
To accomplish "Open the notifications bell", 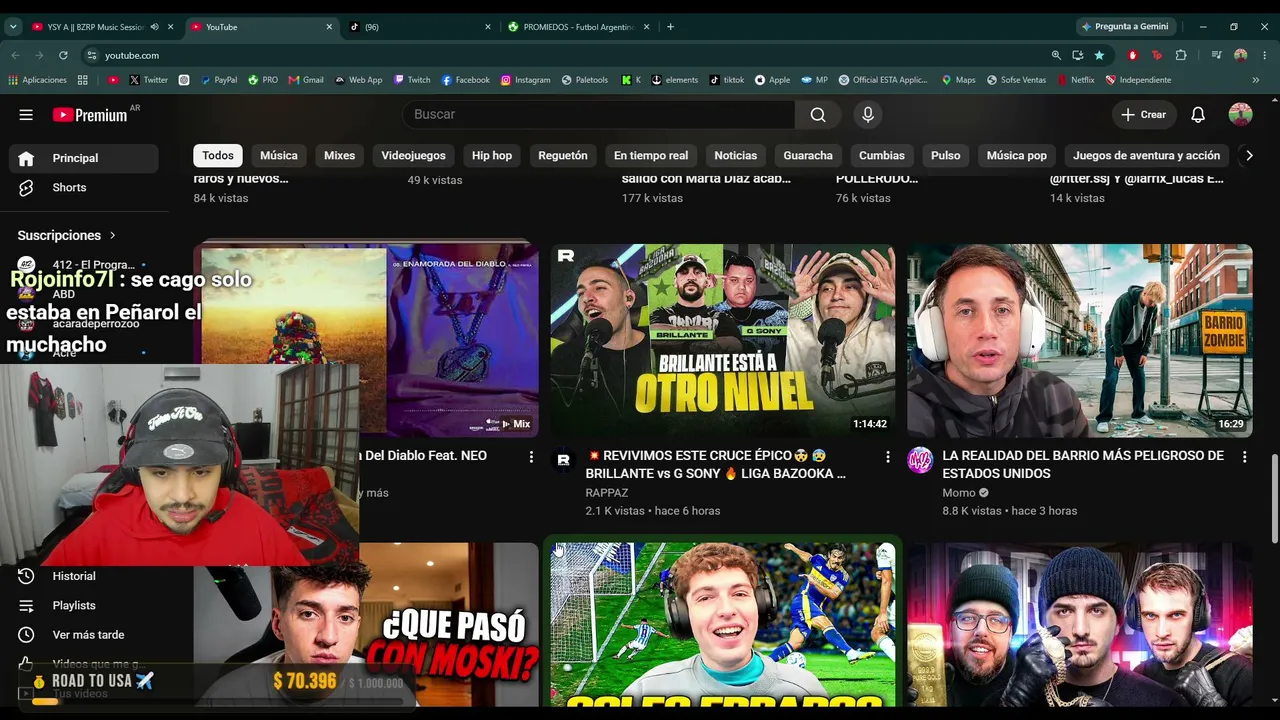I will tap(1198, 115).
